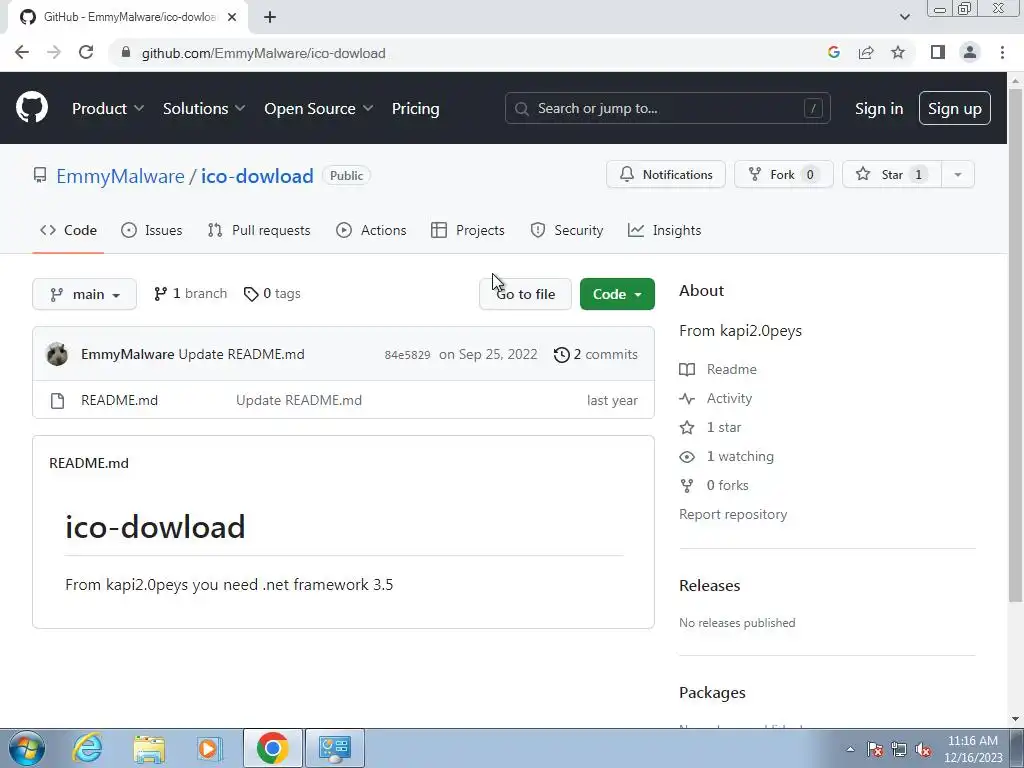The image size is (1024, 768).
Task: Open the green Code dropdown
Action: pos(617,294)
